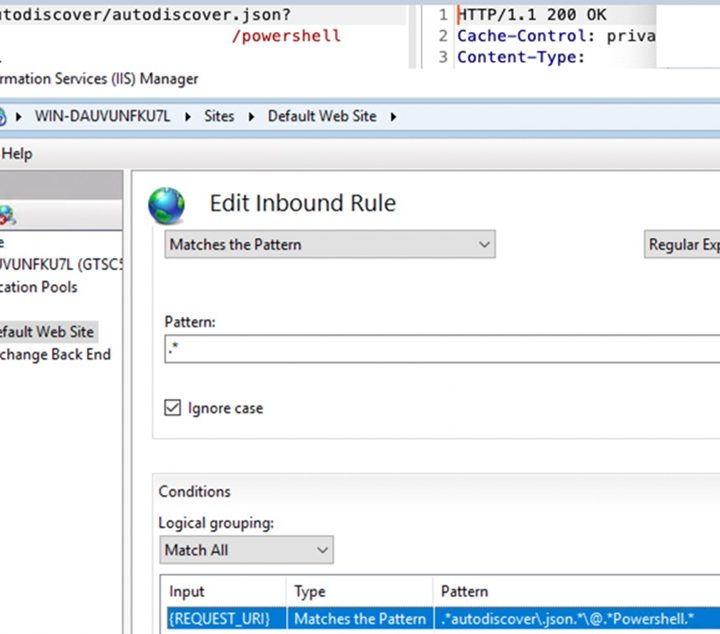
Task: Open the Help menu
Action: tap(17, 153)
